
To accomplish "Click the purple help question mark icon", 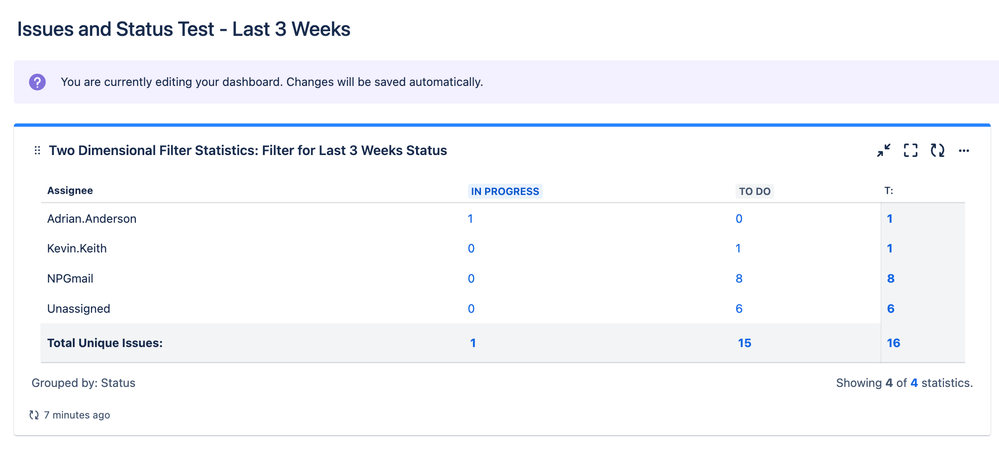I will click(x=37, y=82).
